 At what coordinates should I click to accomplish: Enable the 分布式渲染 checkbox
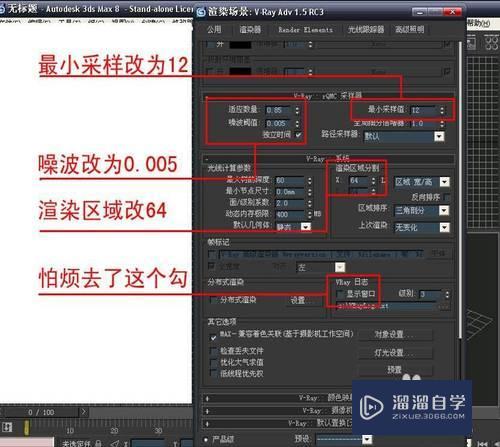213,300
